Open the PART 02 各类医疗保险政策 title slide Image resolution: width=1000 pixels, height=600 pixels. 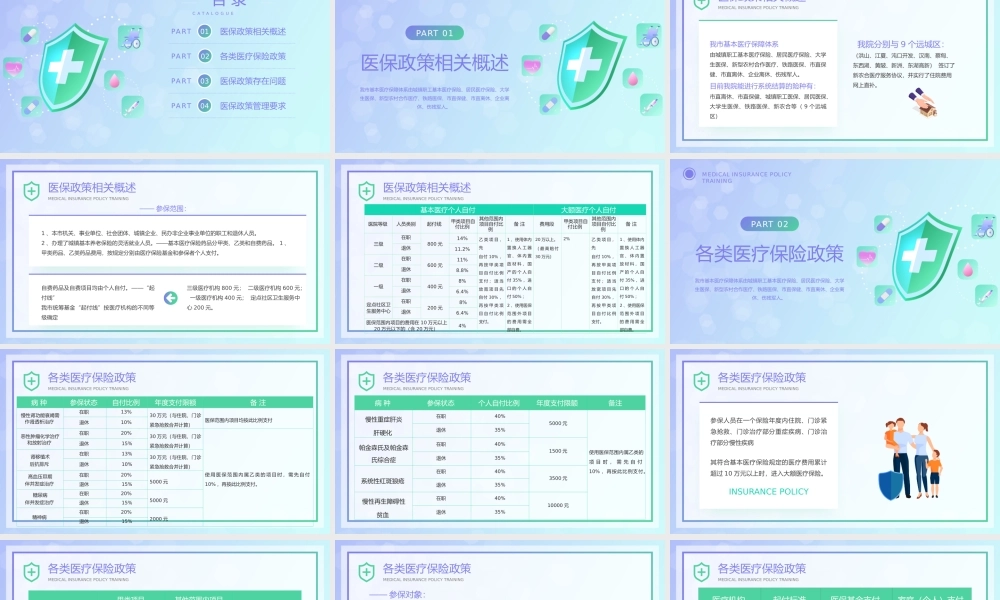pos(835,251)
